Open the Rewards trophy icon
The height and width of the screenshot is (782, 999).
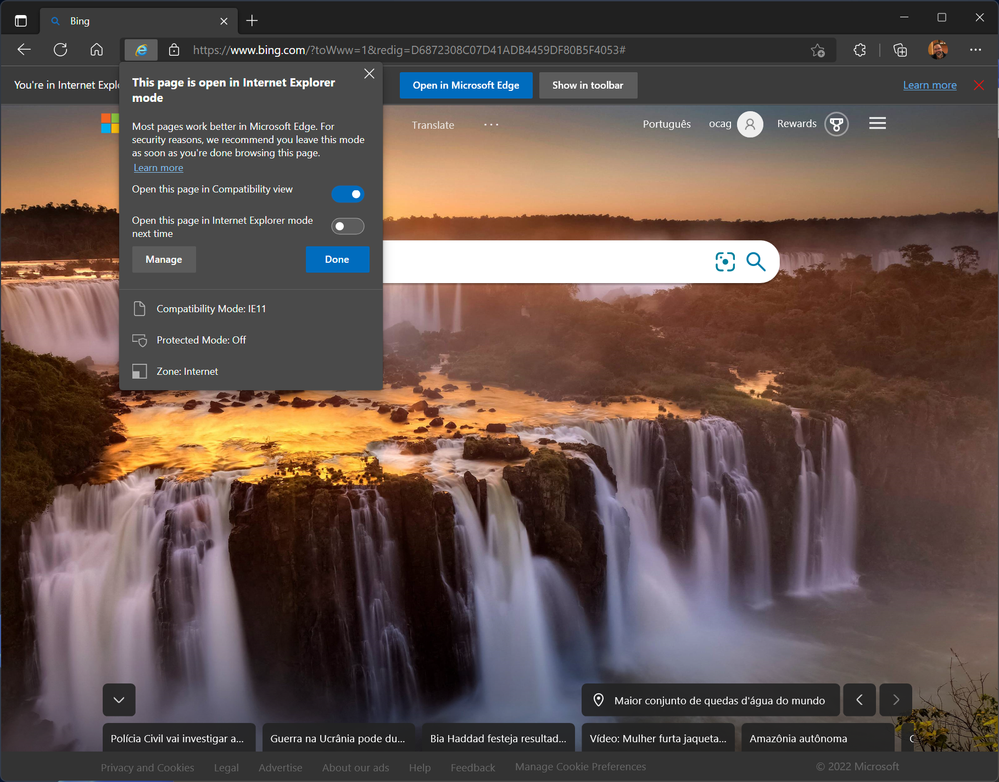tap(837, 124)
